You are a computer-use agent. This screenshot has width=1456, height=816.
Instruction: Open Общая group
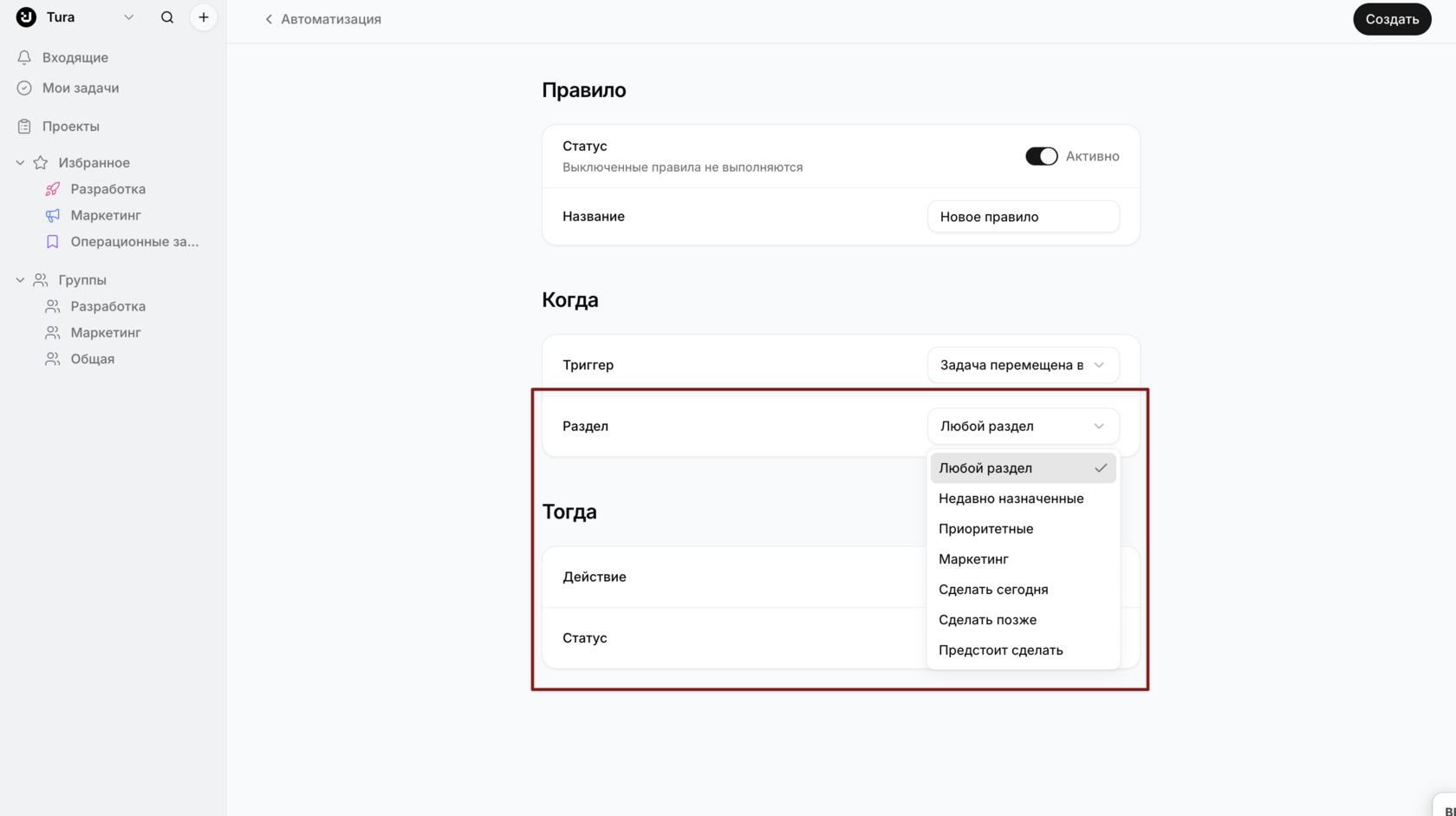pyautogui.click(x=93, y=359)
